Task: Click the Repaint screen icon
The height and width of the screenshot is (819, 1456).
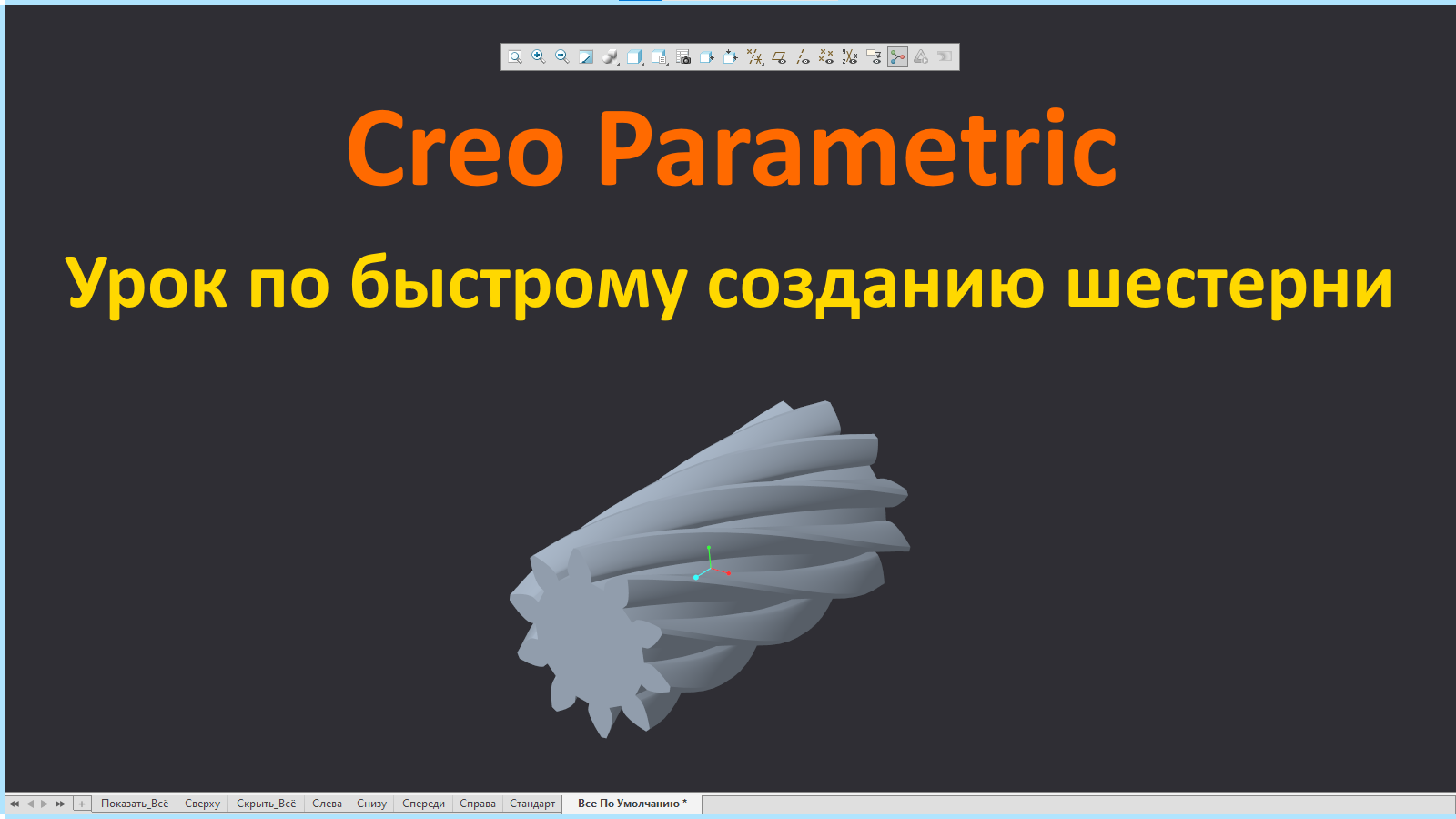Action: click(586, 56)
